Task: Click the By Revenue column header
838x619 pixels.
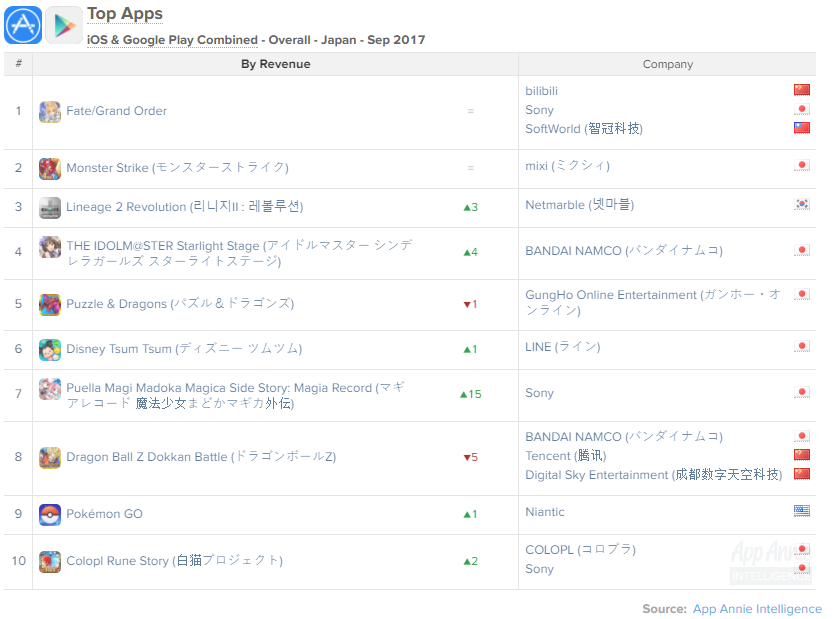Action: click(275, 64)
